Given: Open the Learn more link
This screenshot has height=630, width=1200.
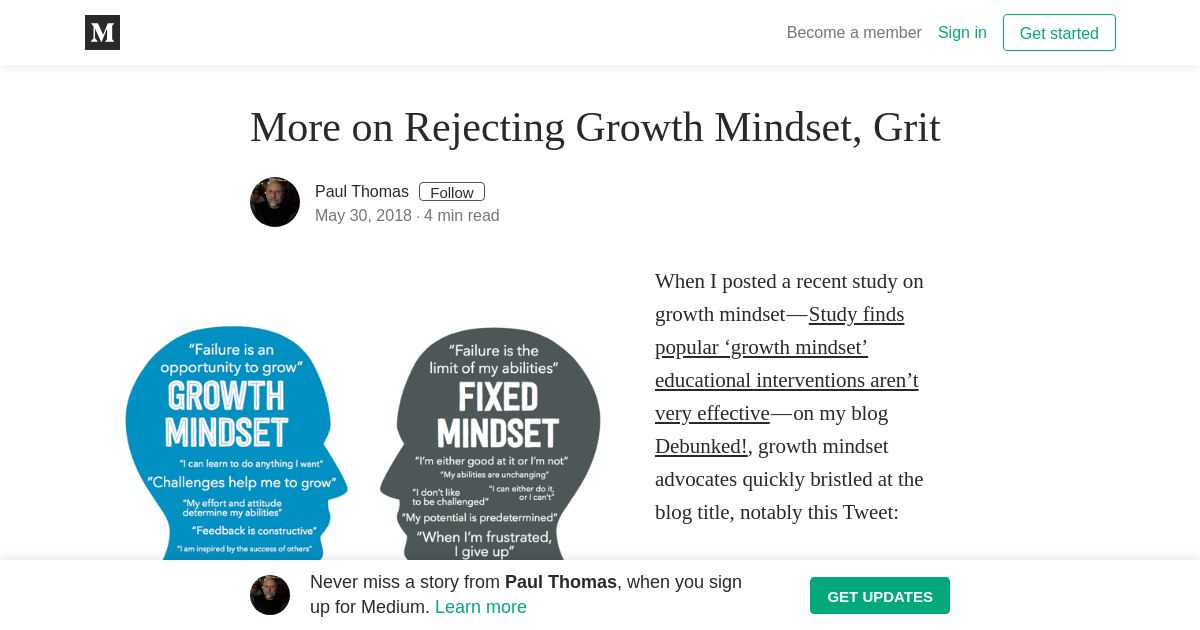Looking at the screenshot, I should [x=481, y=607].
